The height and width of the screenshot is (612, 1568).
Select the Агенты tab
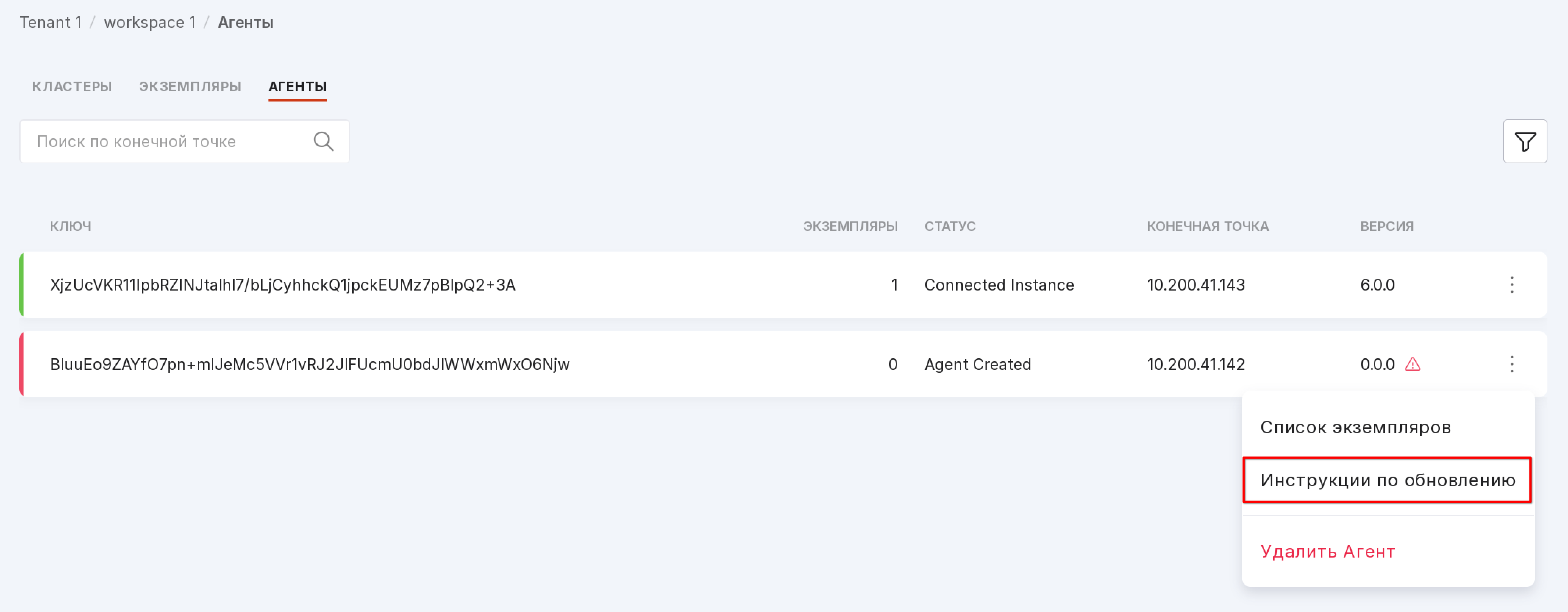point(297,86)
